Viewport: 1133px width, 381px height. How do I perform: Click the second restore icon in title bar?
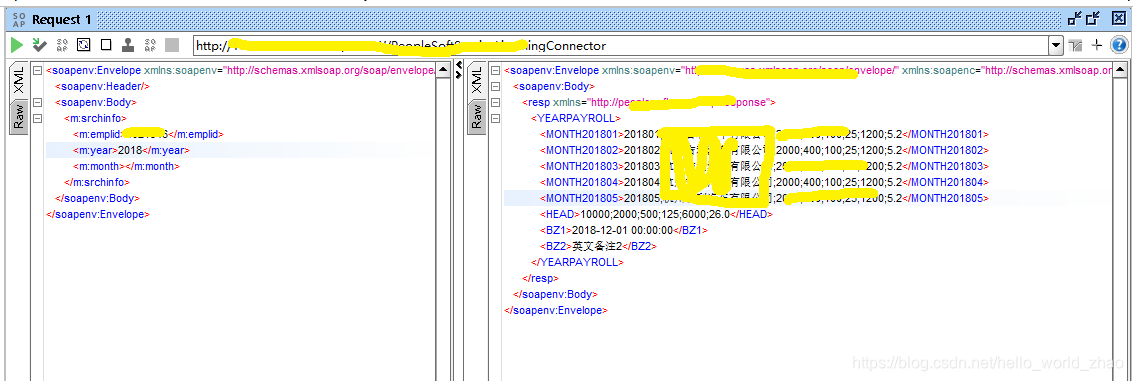pos(1093,19)
